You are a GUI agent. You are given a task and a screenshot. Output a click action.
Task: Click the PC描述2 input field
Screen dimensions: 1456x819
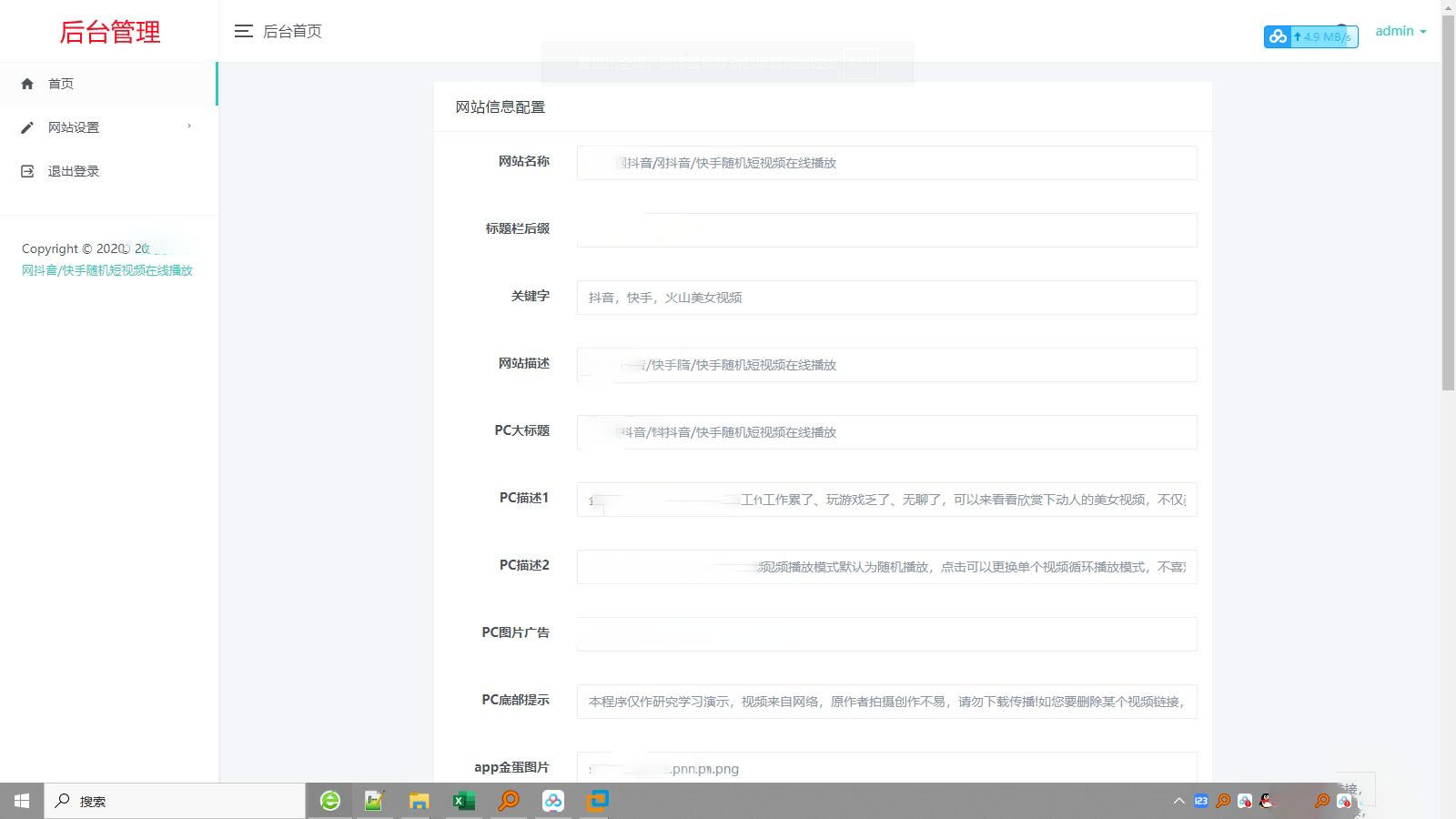pyautogui.click(x=886, y=567)
